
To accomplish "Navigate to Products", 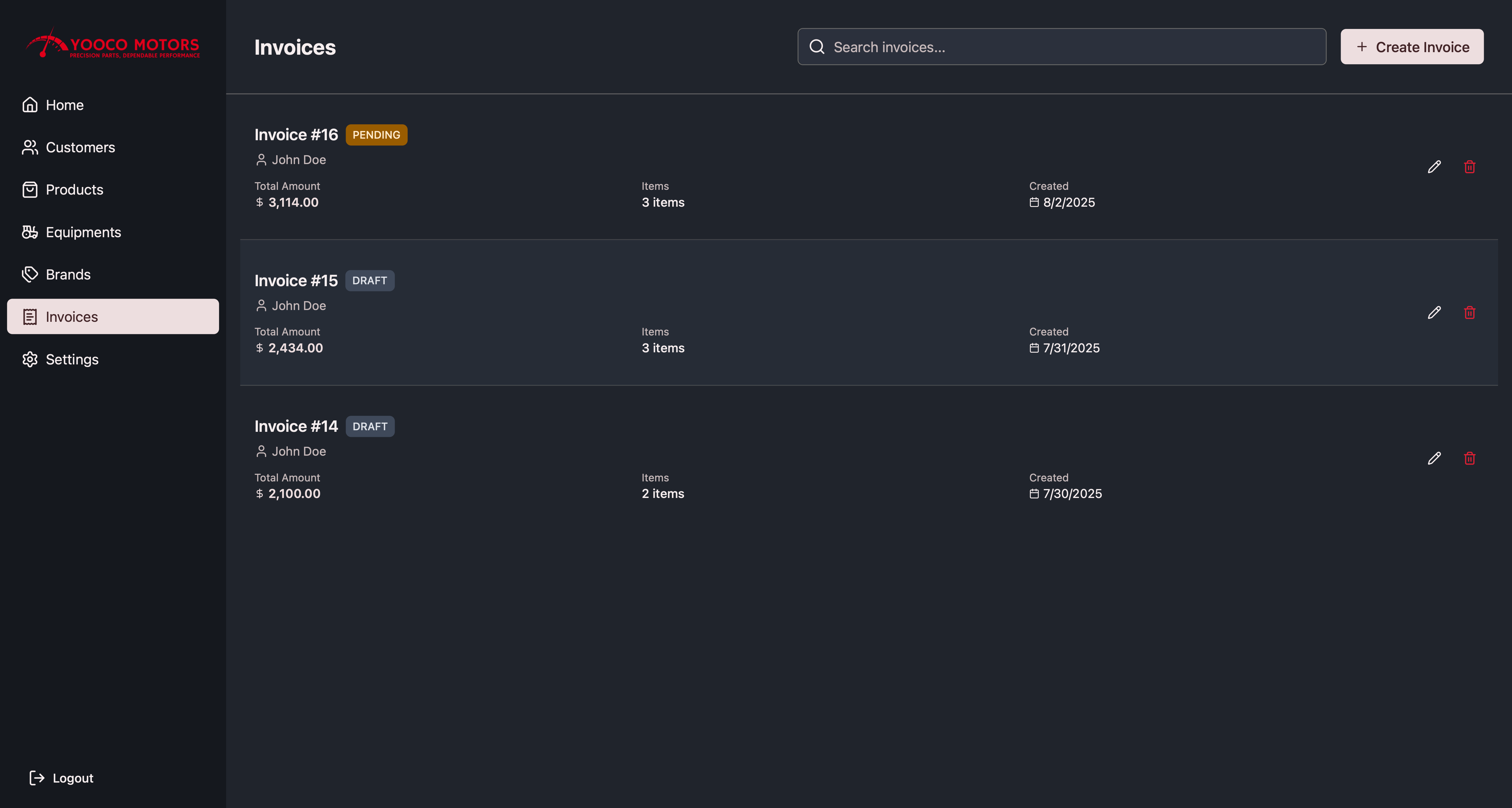I will 74,190.
